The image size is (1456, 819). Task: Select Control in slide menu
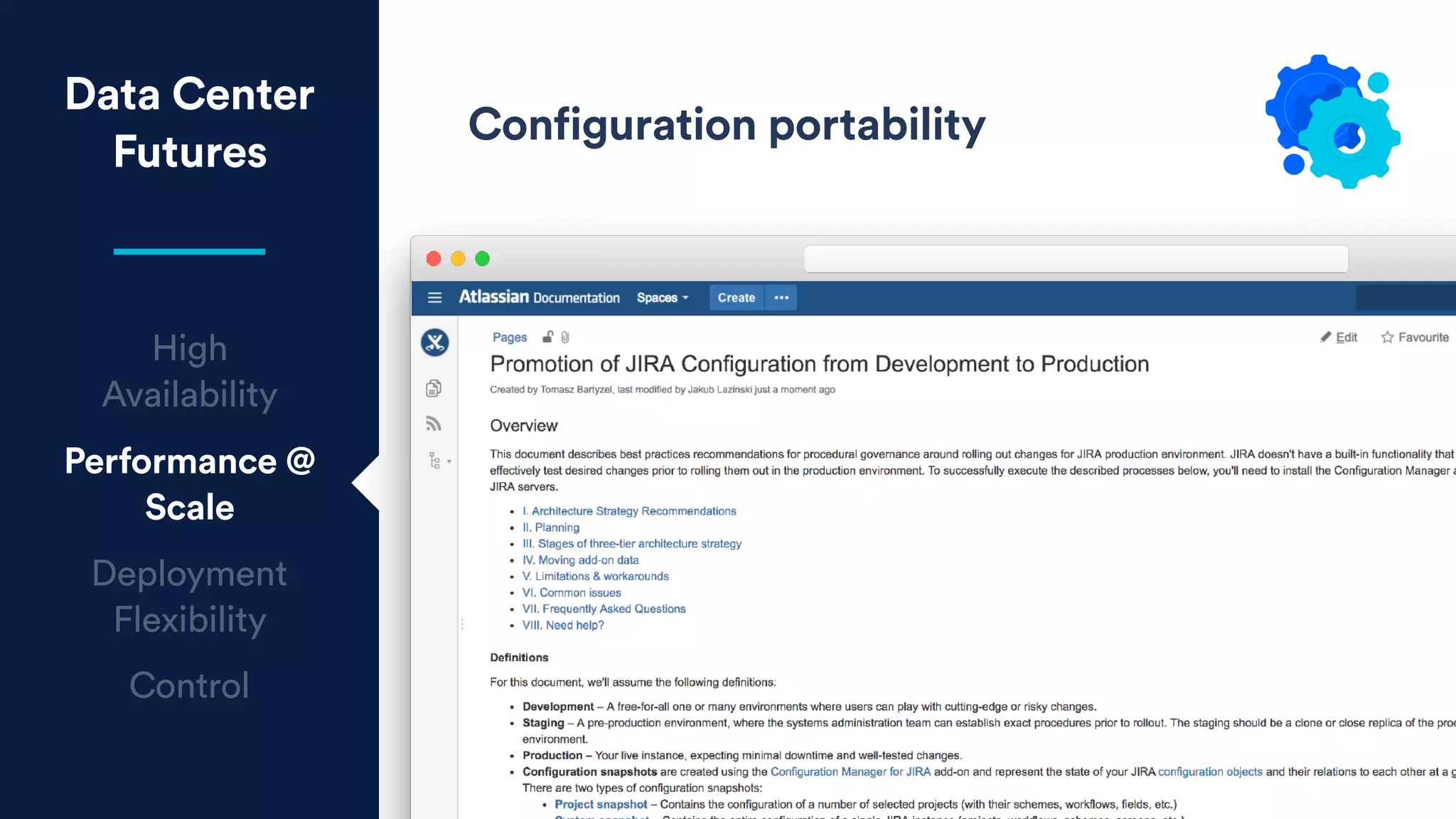pyautogui.click(x=189, y=685)
